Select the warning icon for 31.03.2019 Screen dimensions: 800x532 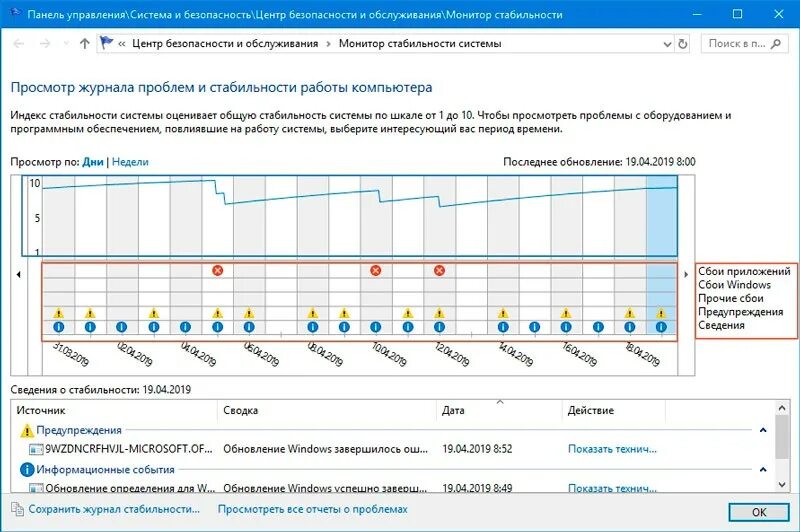(59, 313)
